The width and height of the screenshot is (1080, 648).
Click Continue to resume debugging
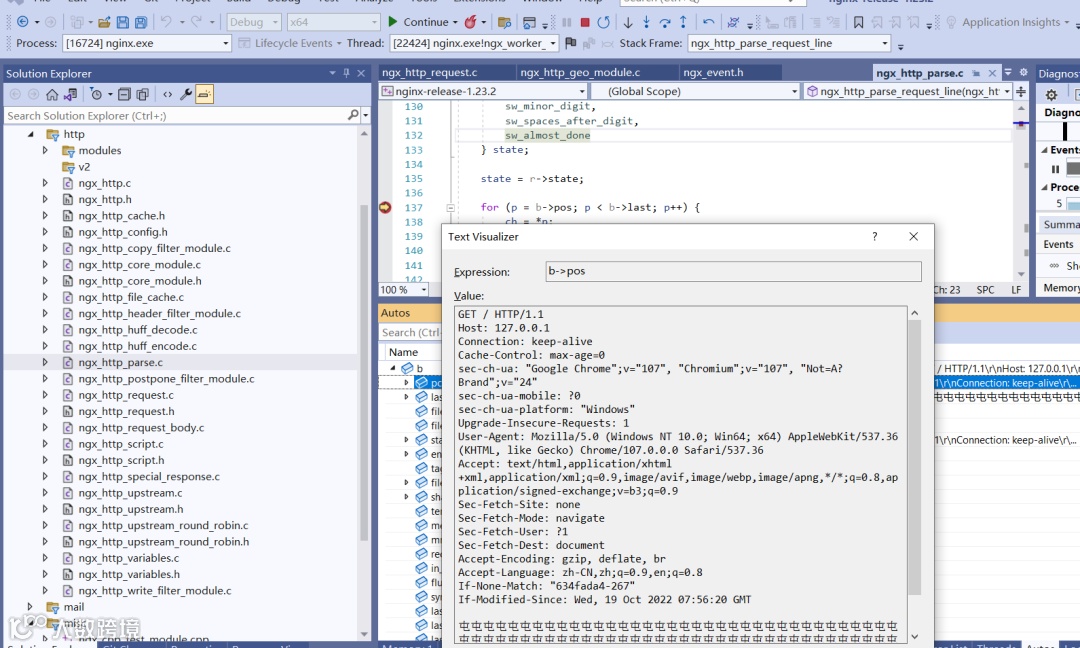(x=418, y=22)
